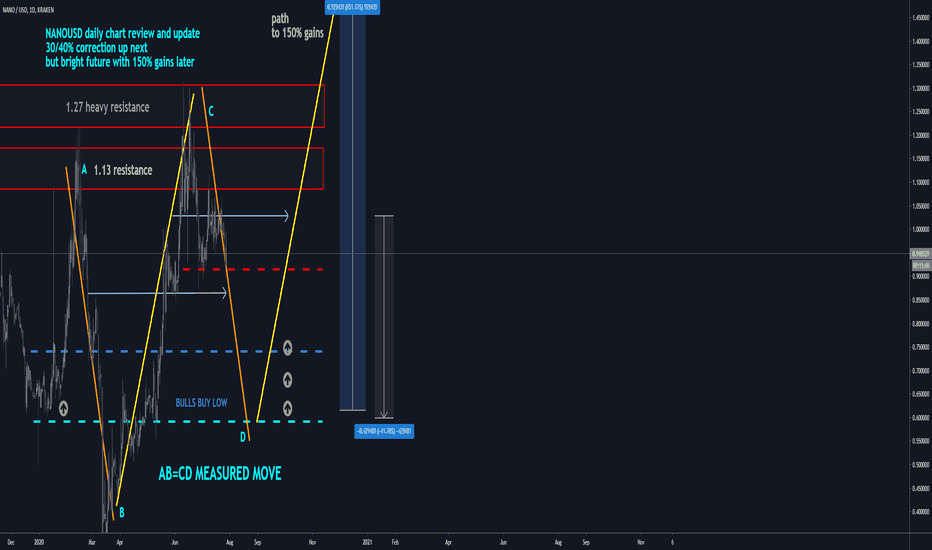The image size is (932, 550).
Task: Select the 'path to 150% gains' text label
Action: point(297,26)
